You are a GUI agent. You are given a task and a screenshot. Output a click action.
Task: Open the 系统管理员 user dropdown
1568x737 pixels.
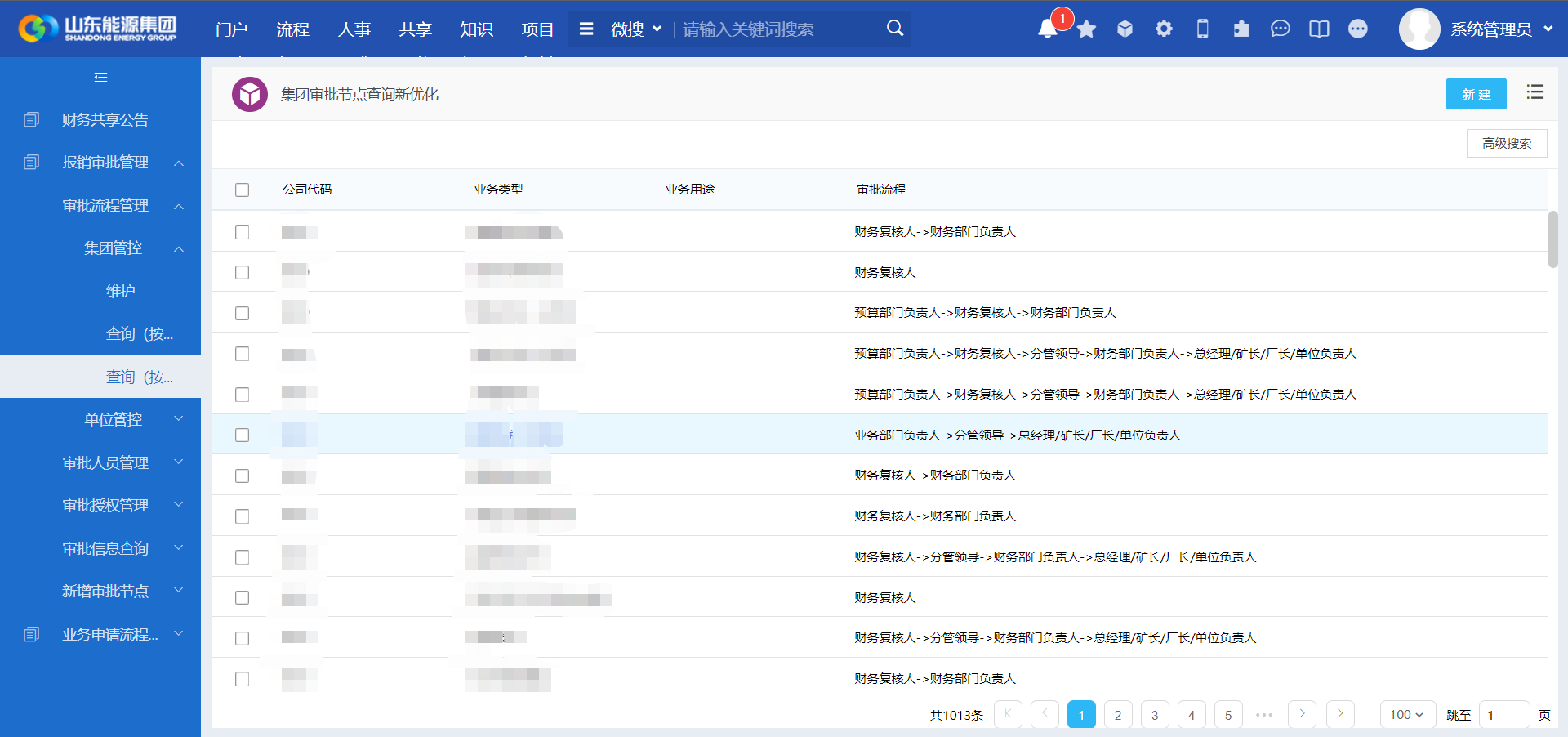point(1502,29)
